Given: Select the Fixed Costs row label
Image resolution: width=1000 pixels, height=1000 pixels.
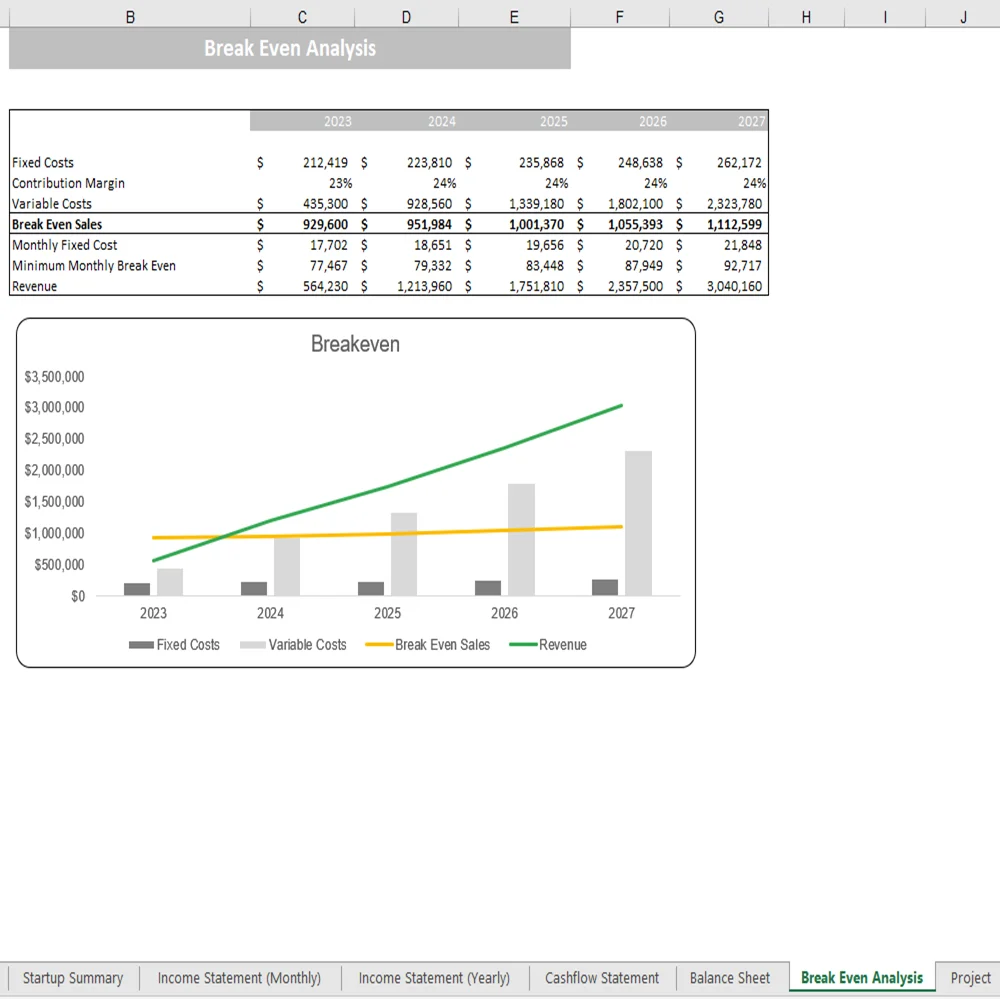Looking at the screenshot, I should pos(43,162).
